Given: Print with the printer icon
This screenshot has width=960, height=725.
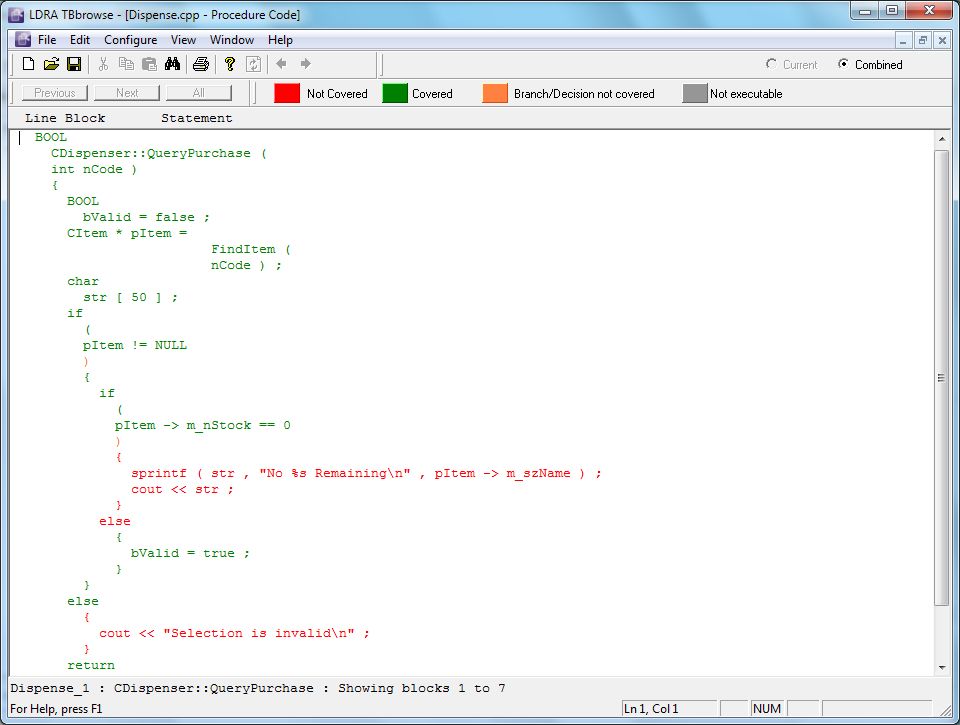Looking at the screenshot, I should coord(201,64).
